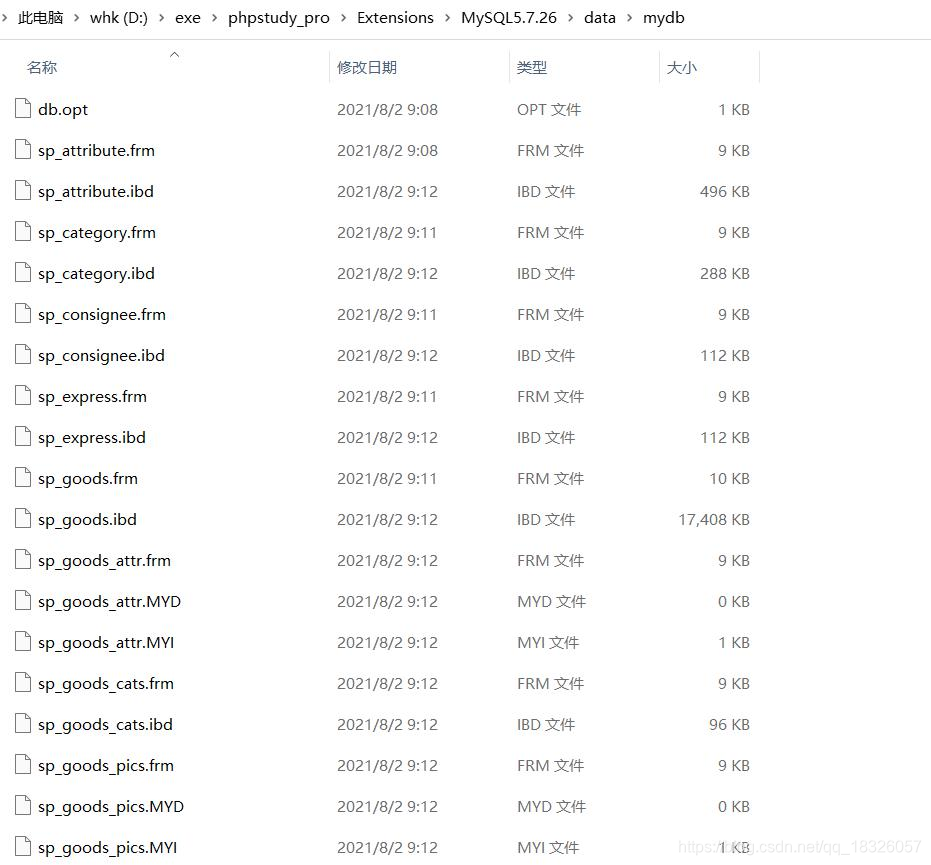
Task: Select file name sp_goods_attr.frm
Action: pyautogui.click(x=104, y=560)
